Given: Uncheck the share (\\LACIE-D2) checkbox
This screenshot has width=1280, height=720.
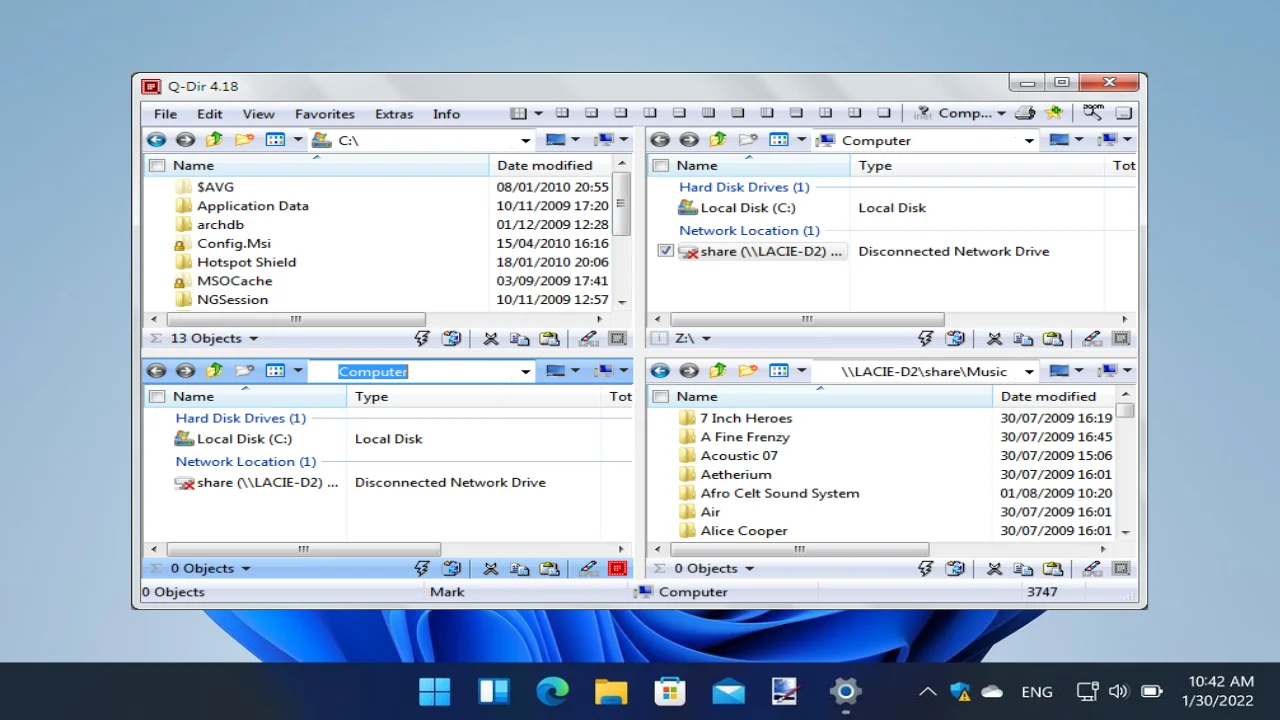Looking at the screenshot, I should (x=666, y=251).
